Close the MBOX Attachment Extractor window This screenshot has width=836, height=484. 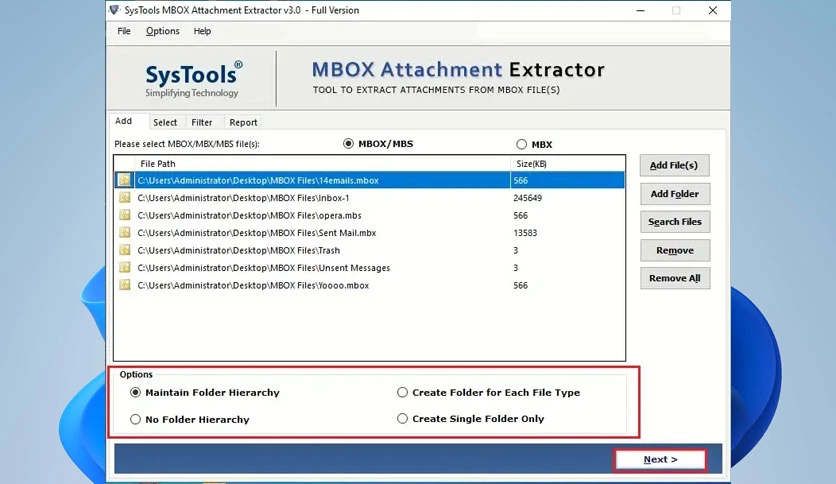pos(712,10)
